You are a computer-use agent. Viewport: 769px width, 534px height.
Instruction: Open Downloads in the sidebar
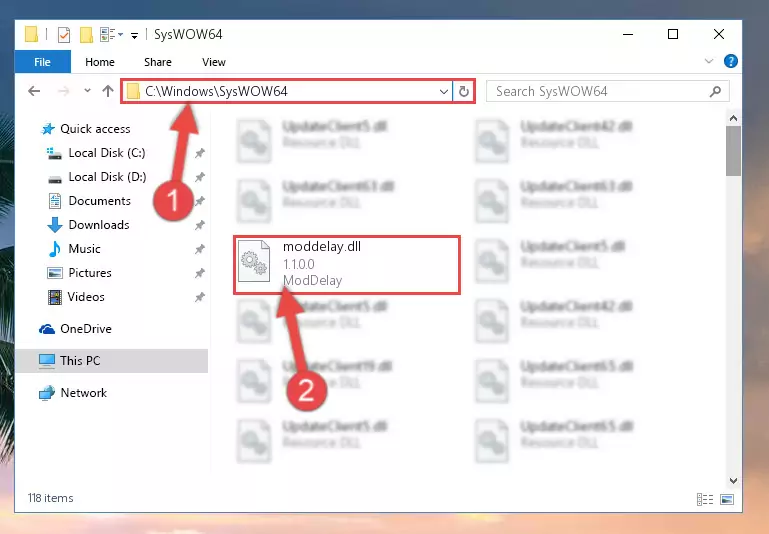click(99, 225)
